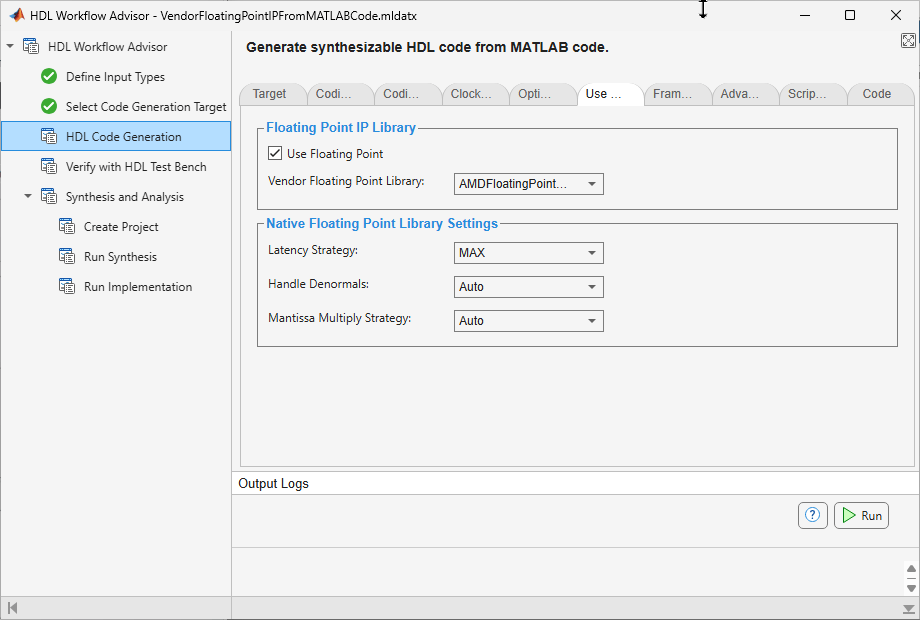Click the Handle Denormals label
The height and width of the screenshot is (620, 920).
click(319, 284)
